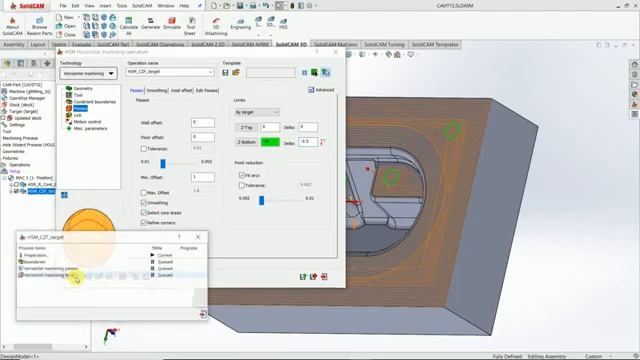Image resolution: width=640 pixels, height=360 pixels.
Task: Expand HSM_CZF operation node in tree
Action: pos(11,191)
